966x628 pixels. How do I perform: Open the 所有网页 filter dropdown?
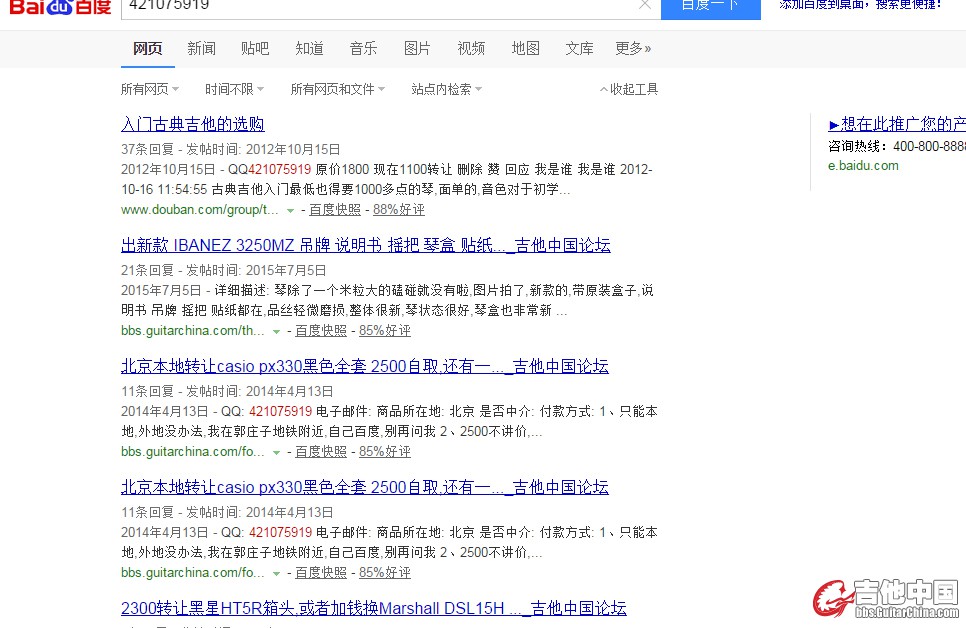(150, 89)
